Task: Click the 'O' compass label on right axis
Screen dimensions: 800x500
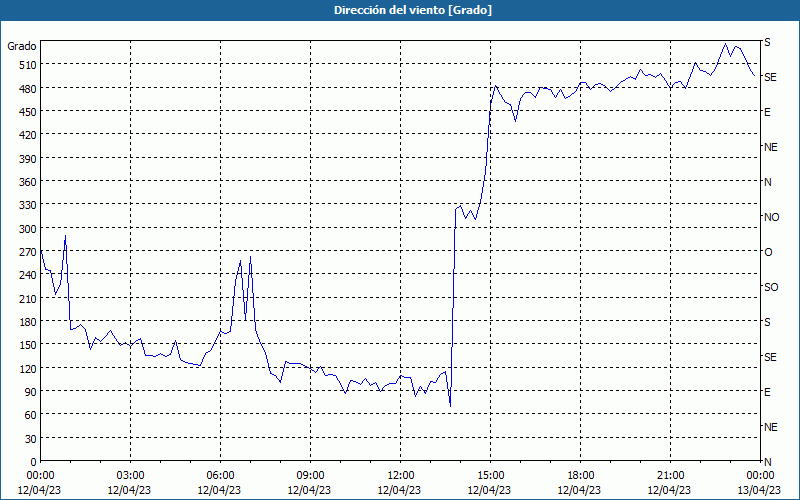Action: pos(768,252)
